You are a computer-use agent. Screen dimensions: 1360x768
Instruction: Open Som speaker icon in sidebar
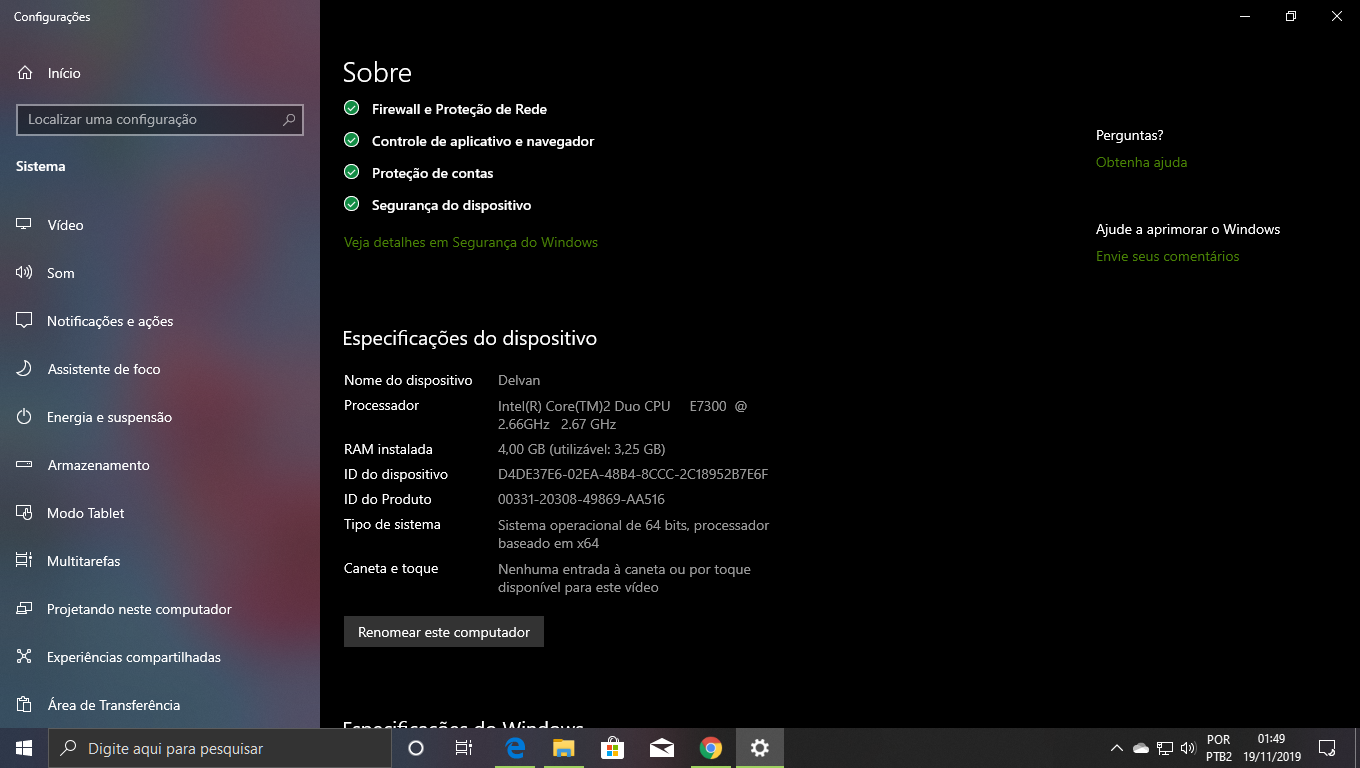coord(25,273)
